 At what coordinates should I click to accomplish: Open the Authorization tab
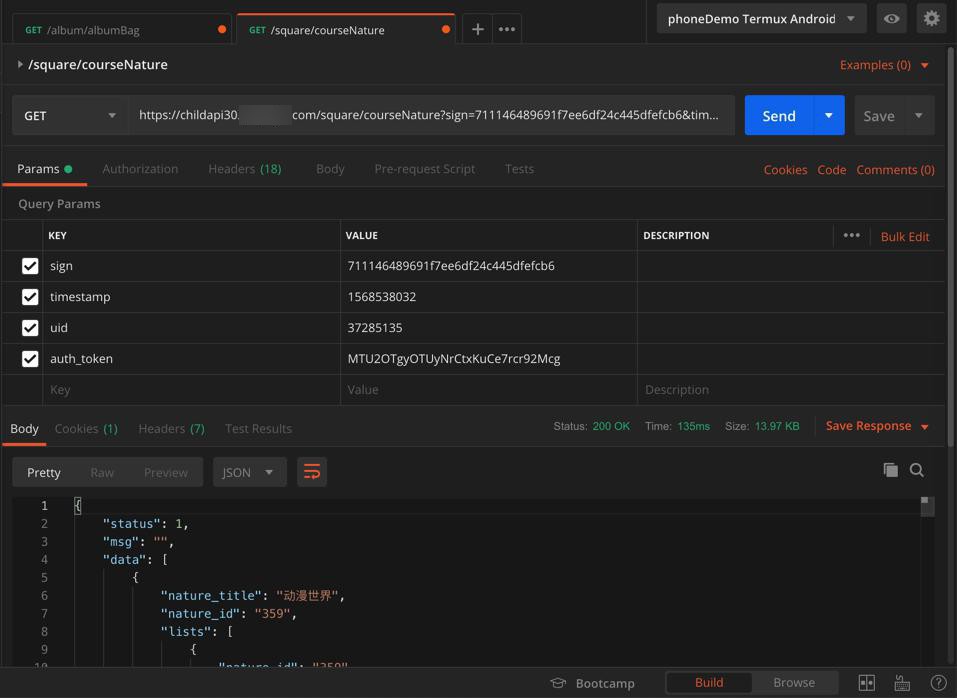(140, 169)
